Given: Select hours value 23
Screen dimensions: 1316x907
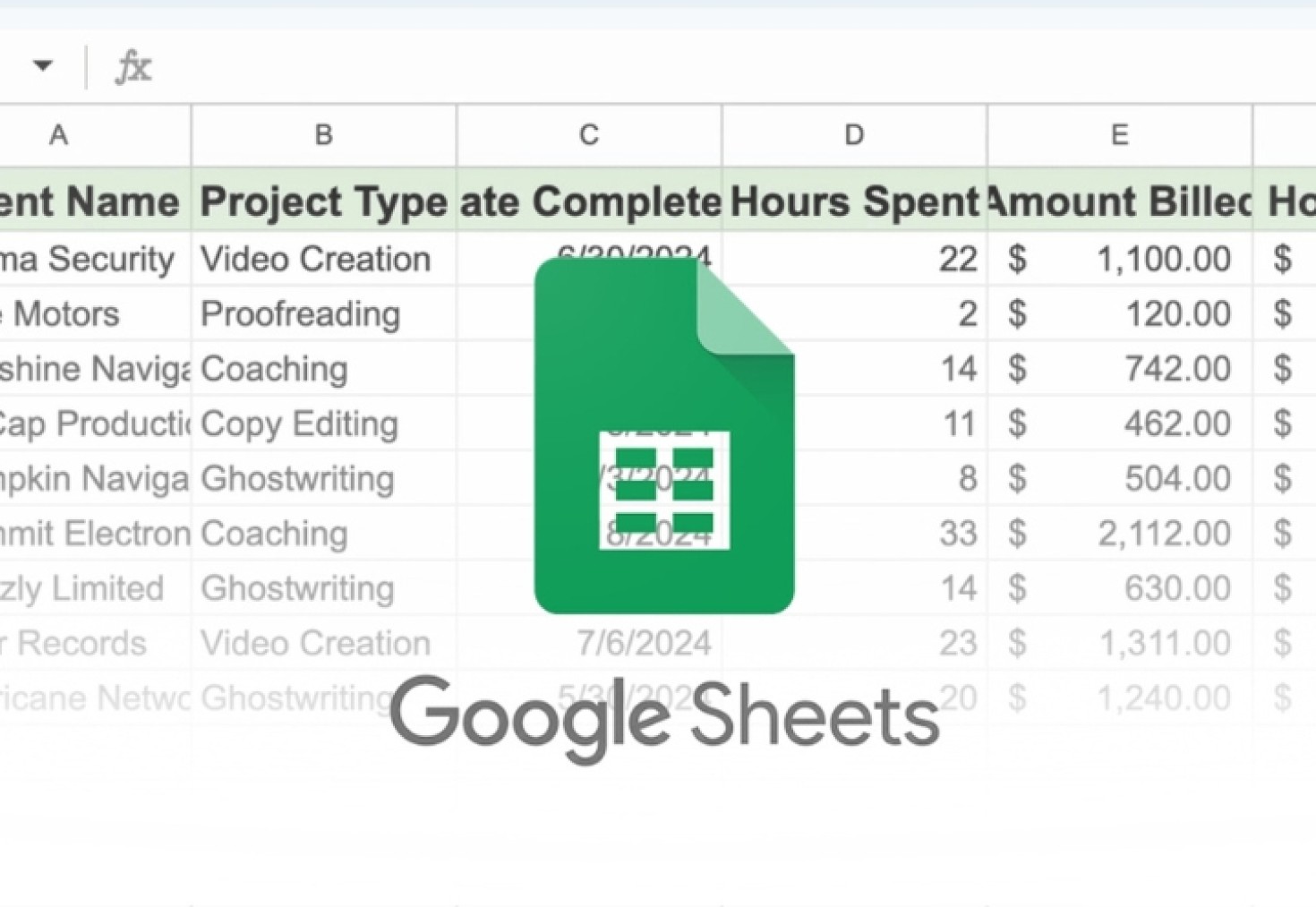Looking at the screenshot, I should [854, 643].
